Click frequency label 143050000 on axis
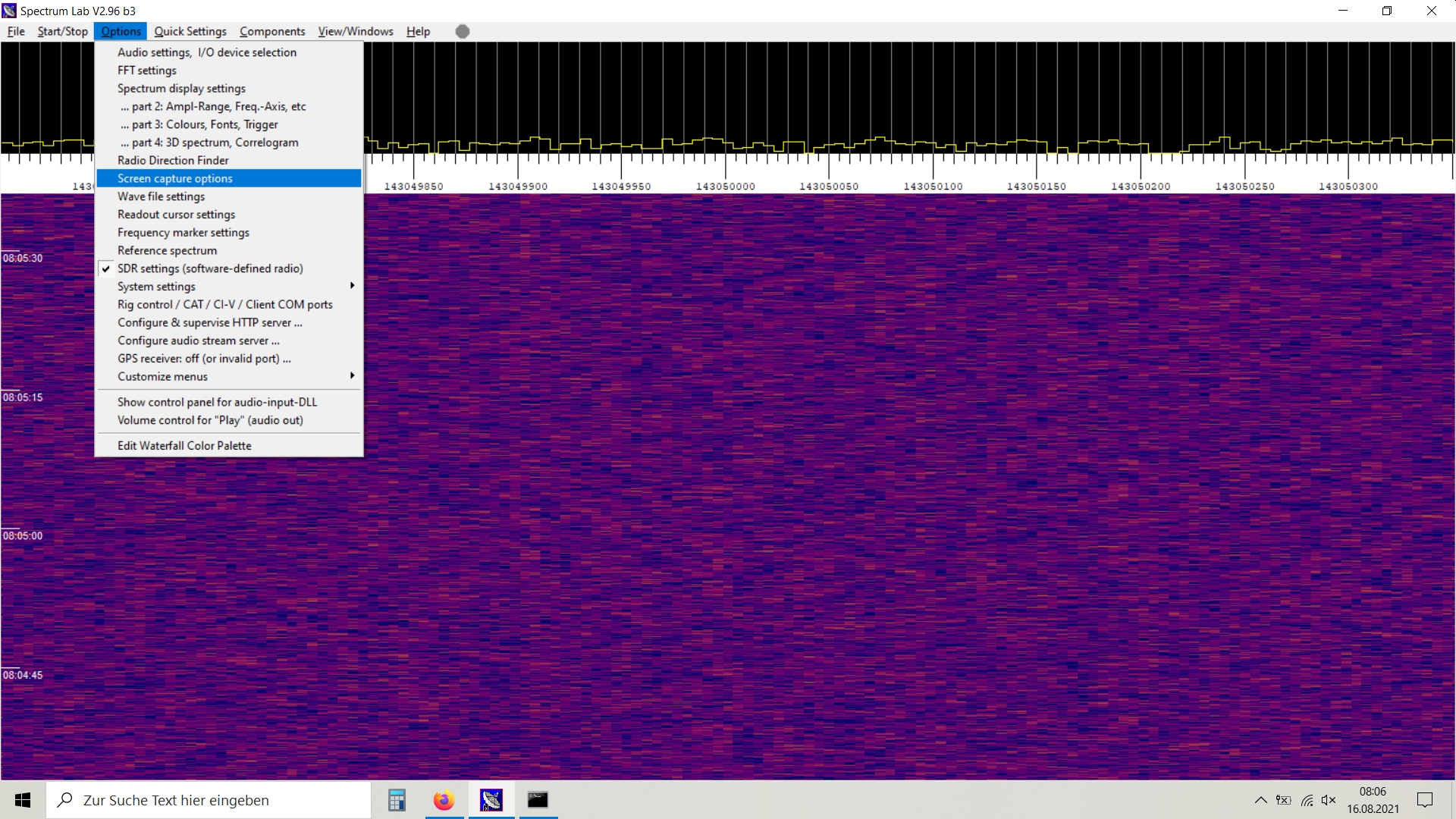1456x819 pixels. pyautogui.click(x=725, y=187)
